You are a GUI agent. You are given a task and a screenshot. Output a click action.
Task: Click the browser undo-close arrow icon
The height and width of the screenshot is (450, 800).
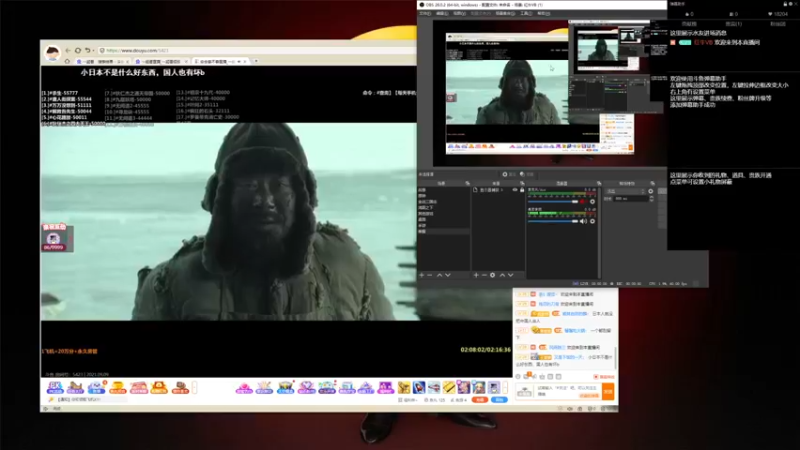tap(87, 51)
